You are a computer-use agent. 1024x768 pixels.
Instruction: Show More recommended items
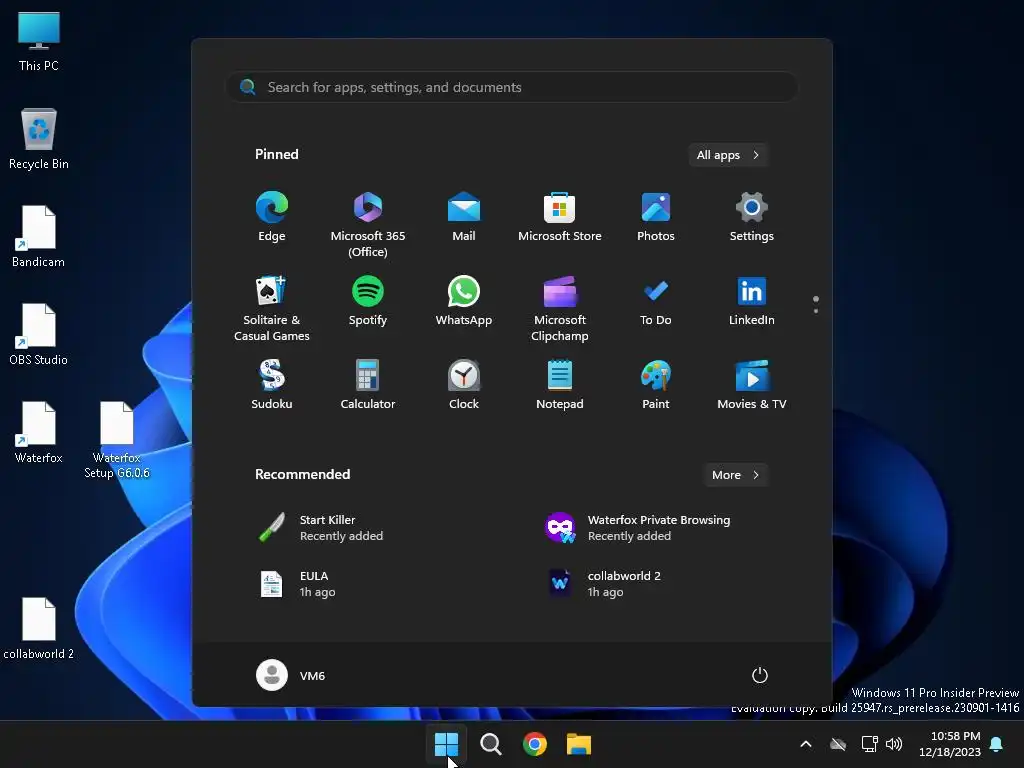pyautogui.click(x=735, y=475)
